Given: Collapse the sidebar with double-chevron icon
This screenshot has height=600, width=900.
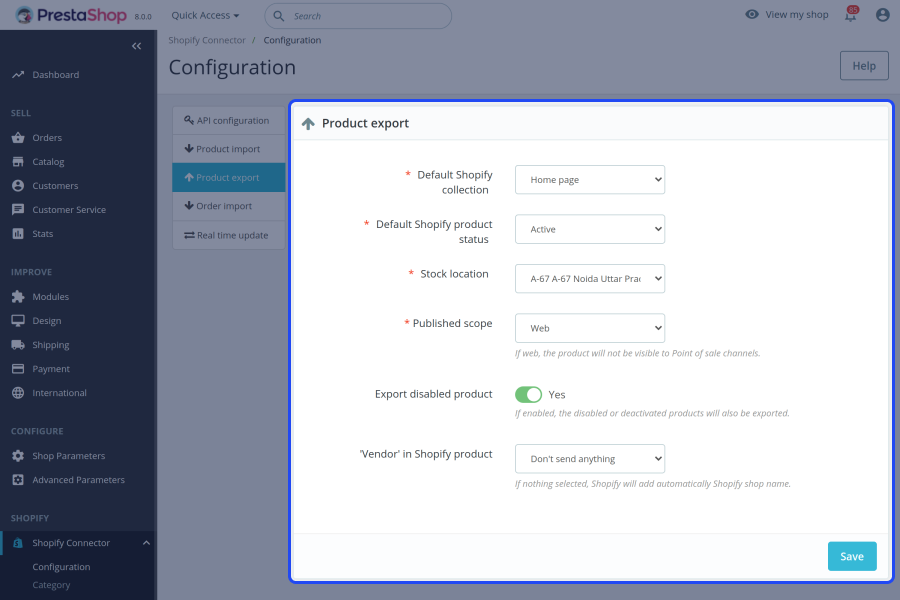Looking at the screenshot, I should pyautogui.click(x=137, y=46).
